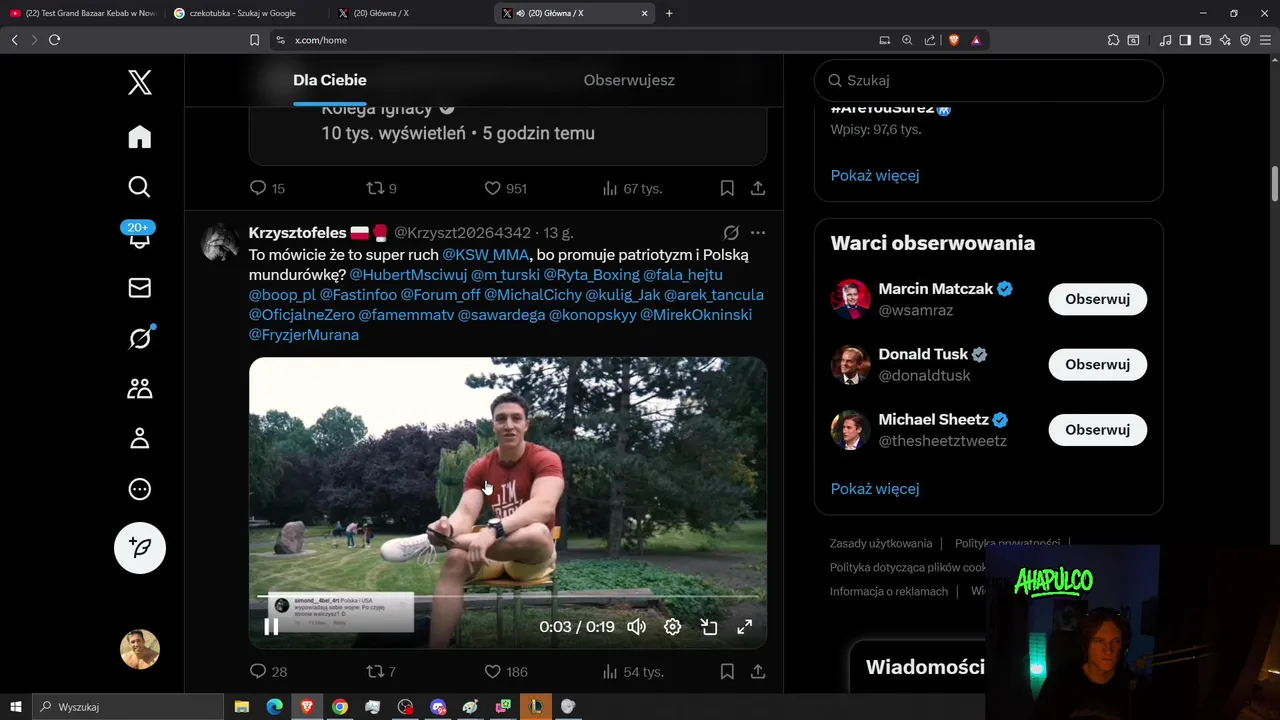This screenshot has height=720, width=1280.
Task: Switch to Dla Ciebie tab
Action: point(330,80)
